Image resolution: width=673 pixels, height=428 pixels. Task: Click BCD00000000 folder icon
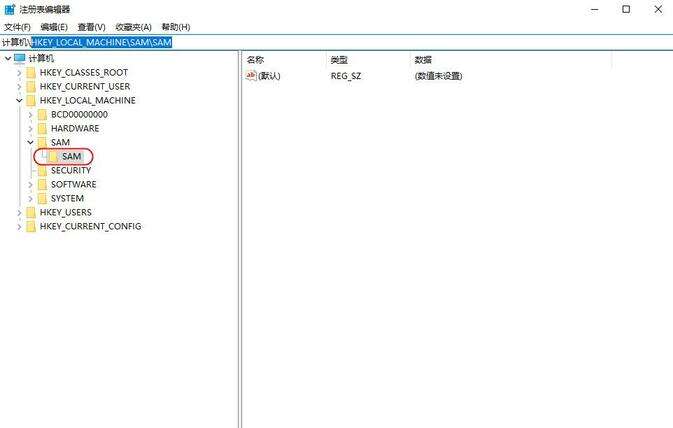point(42,115)
